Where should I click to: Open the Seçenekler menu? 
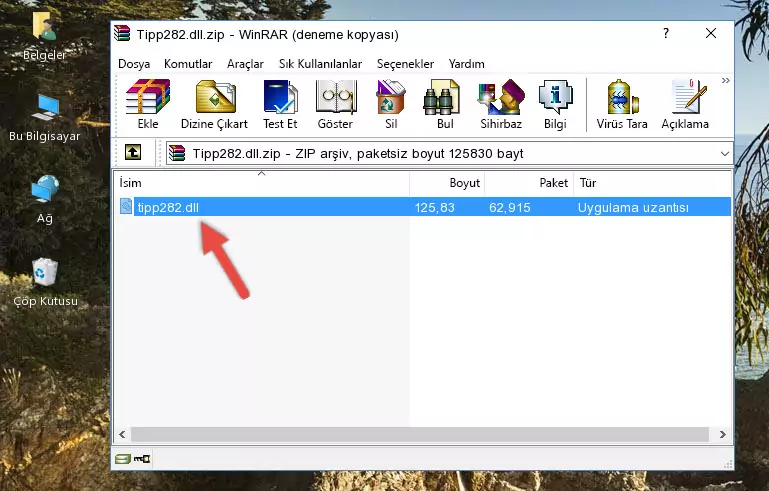pyautogui.click(x=405, y=64)
